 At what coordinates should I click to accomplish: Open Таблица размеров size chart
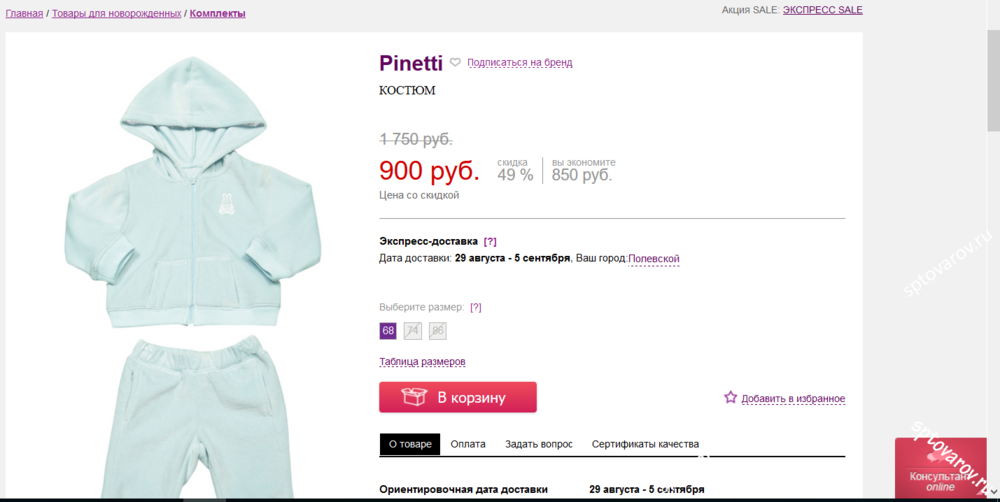coord(422,362)
